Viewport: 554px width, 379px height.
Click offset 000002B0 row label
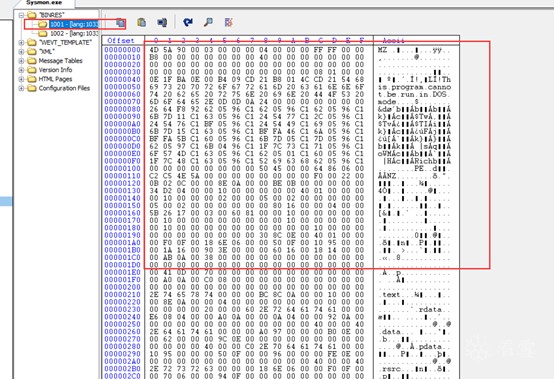tap(122, 369)
